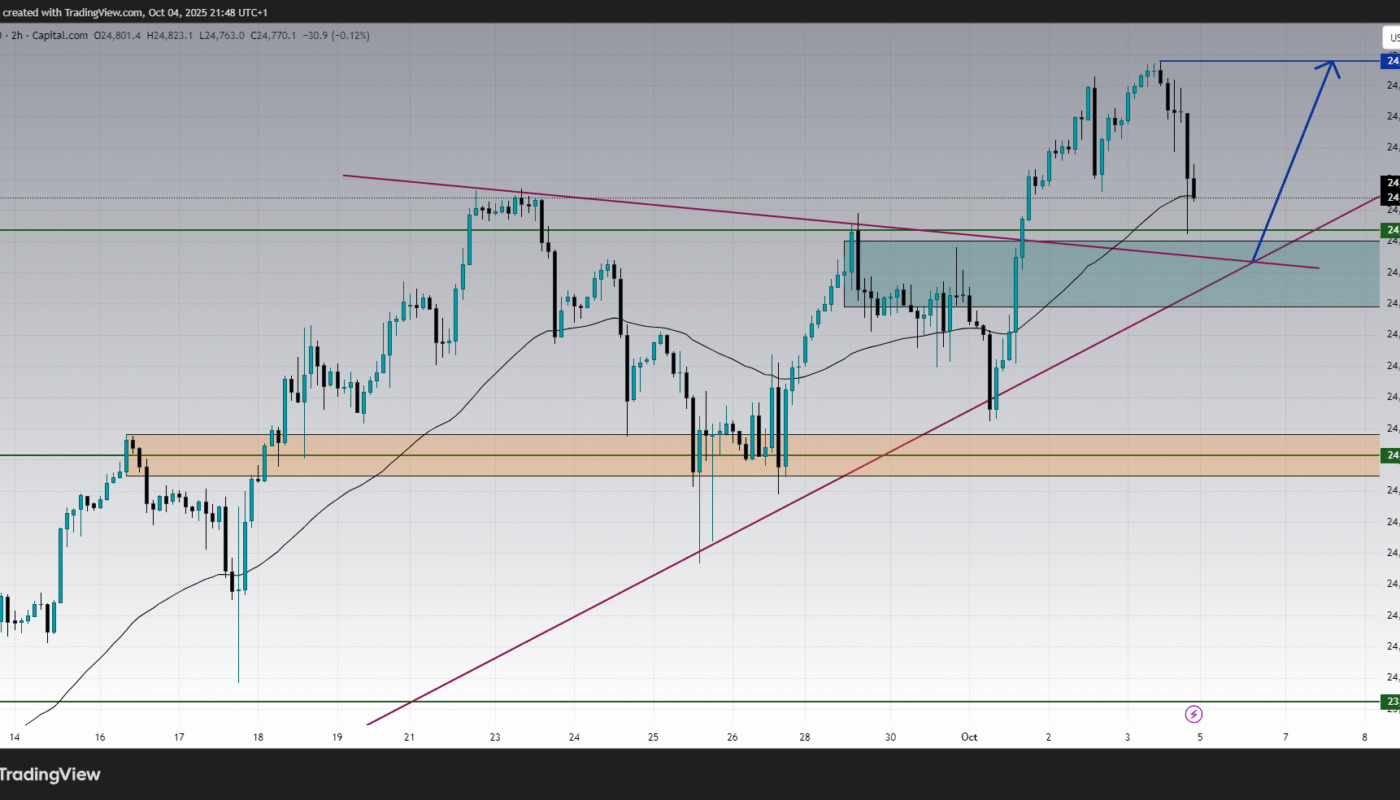
Task: Select the black current price label
Action: [x=1390, y=190]
